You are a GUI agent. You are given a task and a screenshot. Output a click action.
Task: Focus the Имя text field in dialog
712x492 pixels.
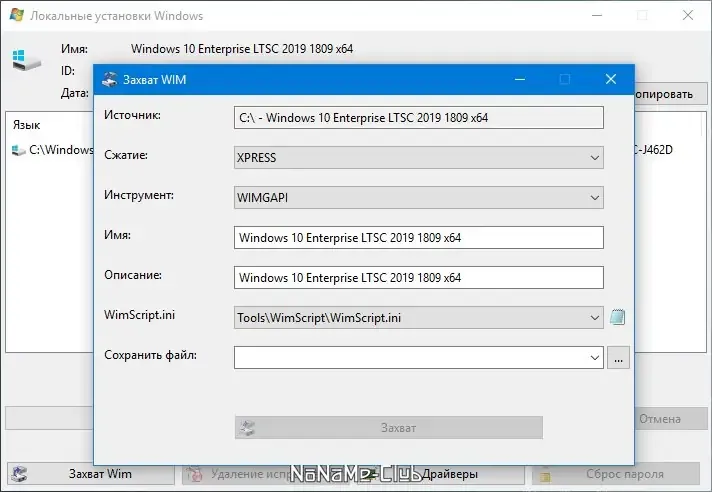[x=419, y=237]
